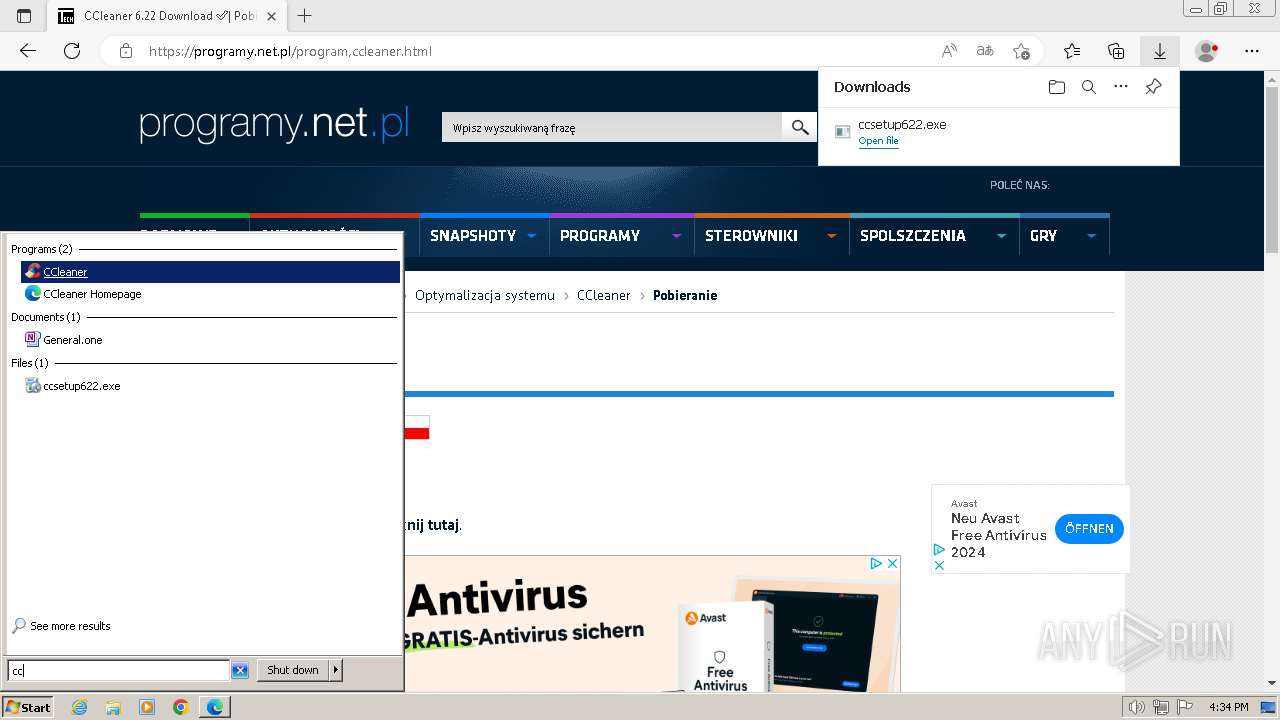The image size is (1280, 720).
Task: Click the Start menu search input field
Action: (118, 670)
